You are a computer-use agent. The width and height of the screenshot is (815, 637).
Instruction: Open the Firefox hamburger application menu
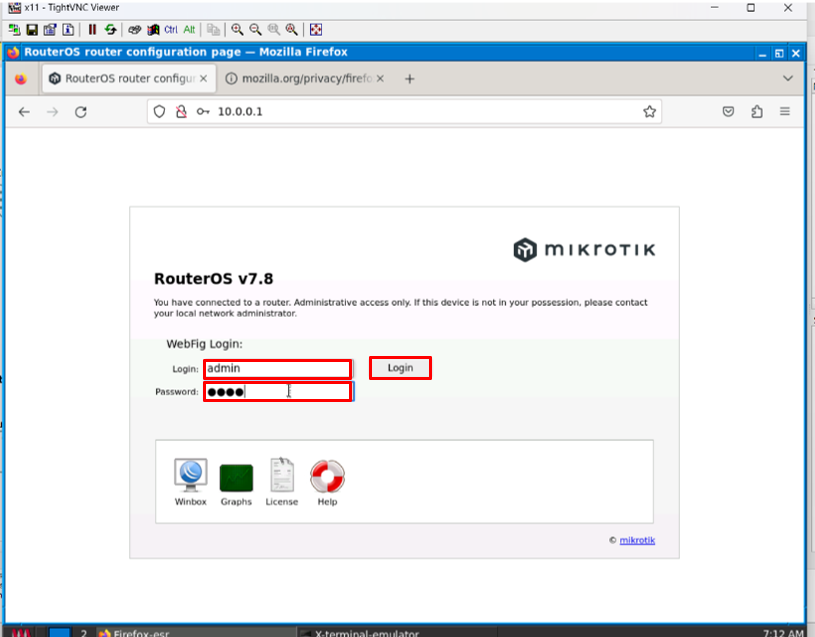pos(785,112)
